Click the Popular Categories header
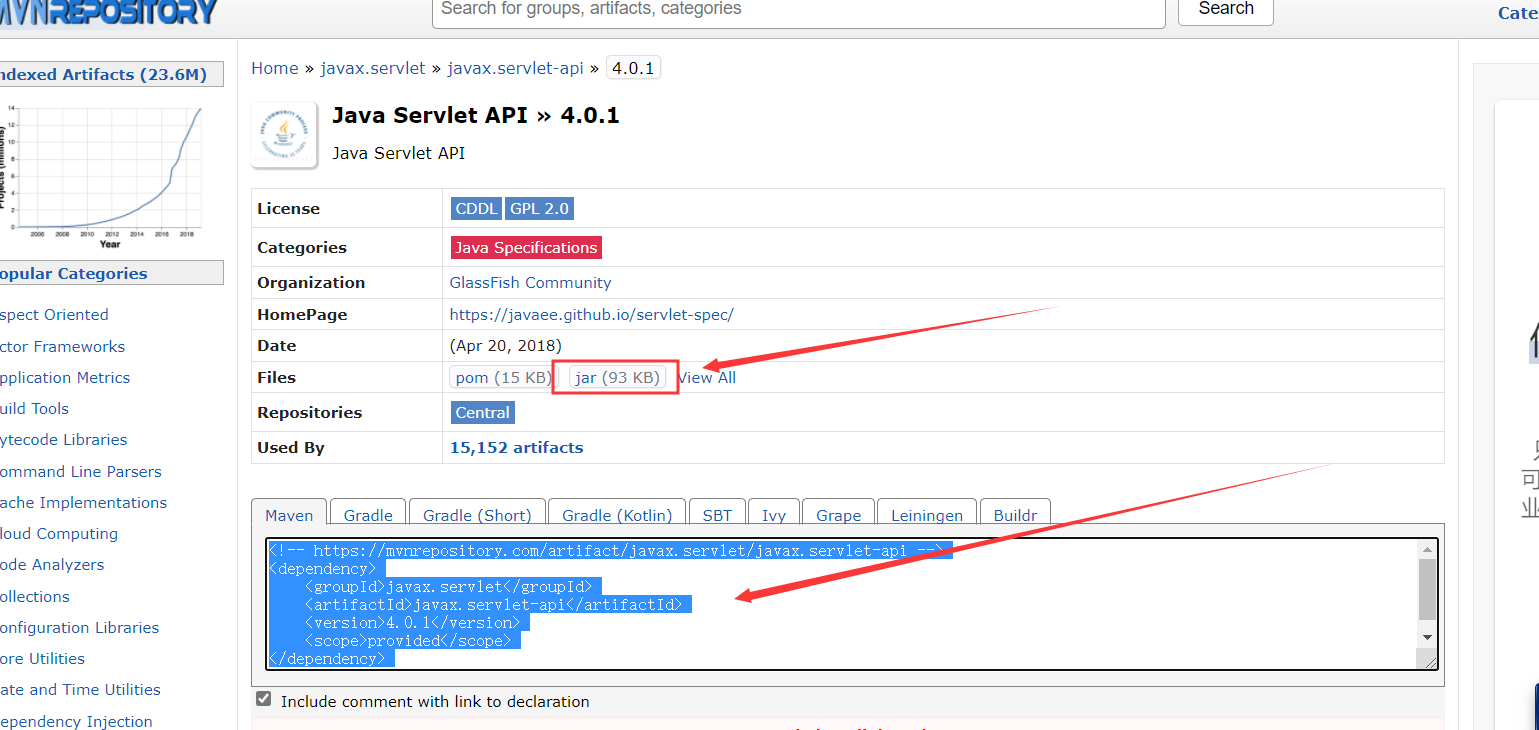The width and height of the screenshot is (1539, 730). pyautogui.click(x=73, y=273)
